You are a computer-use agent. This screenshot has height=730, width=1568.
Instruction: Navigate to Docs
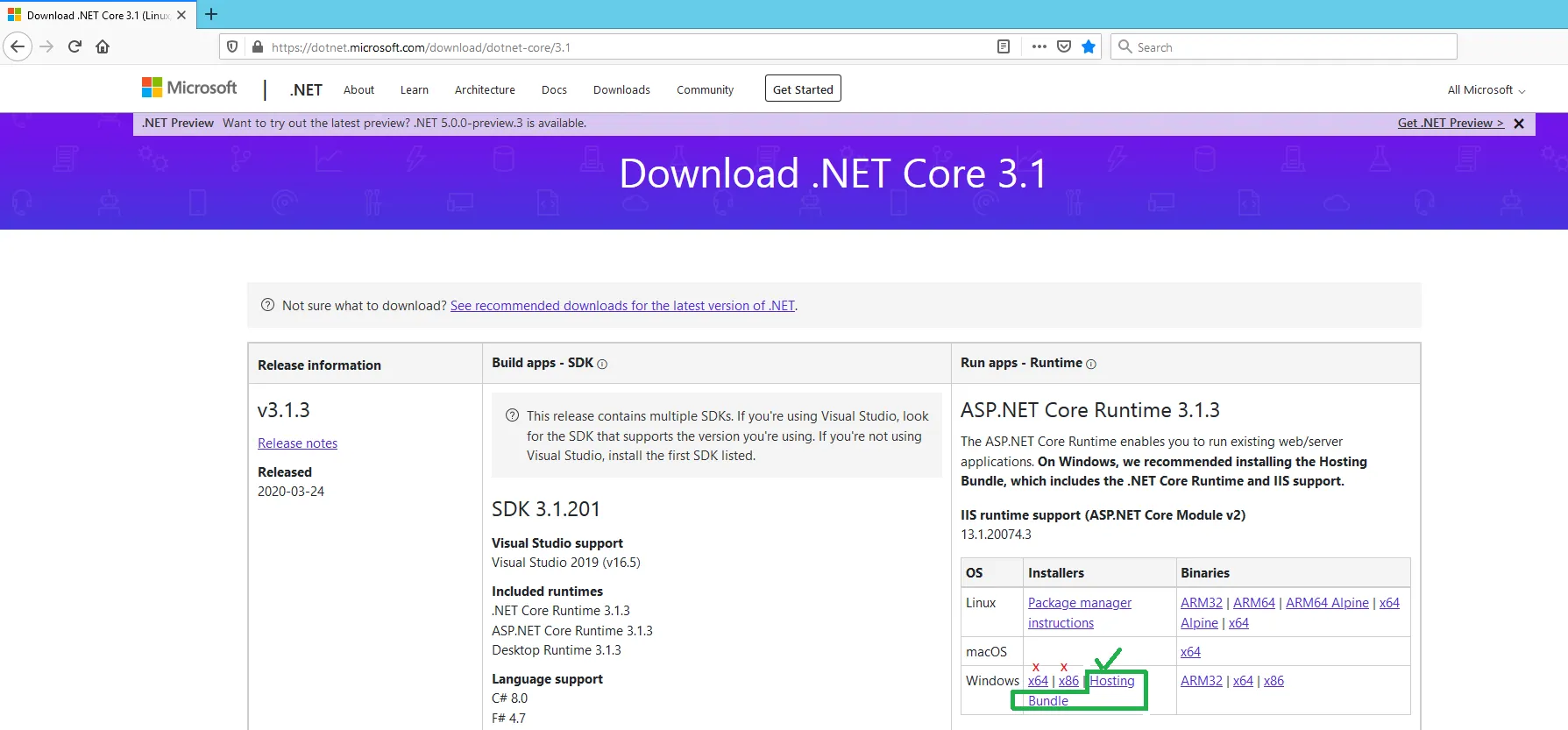point(554,89)
